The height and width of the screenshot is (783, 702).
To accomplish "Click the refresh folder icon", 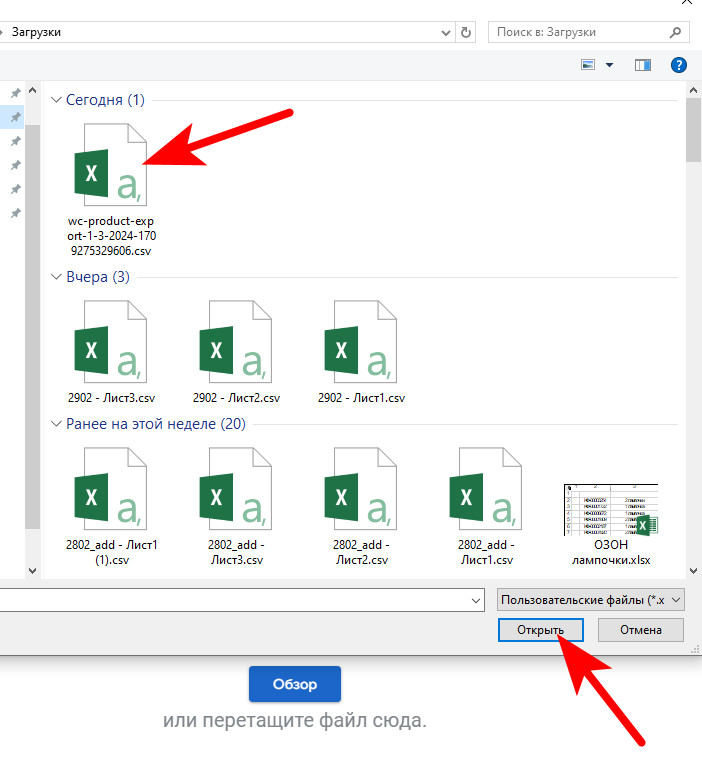I will coord(465,32).
